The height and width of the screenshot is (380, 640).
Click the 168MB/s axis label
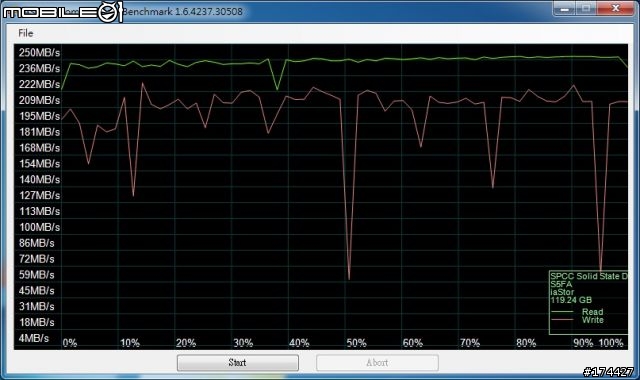coord(39,147)
